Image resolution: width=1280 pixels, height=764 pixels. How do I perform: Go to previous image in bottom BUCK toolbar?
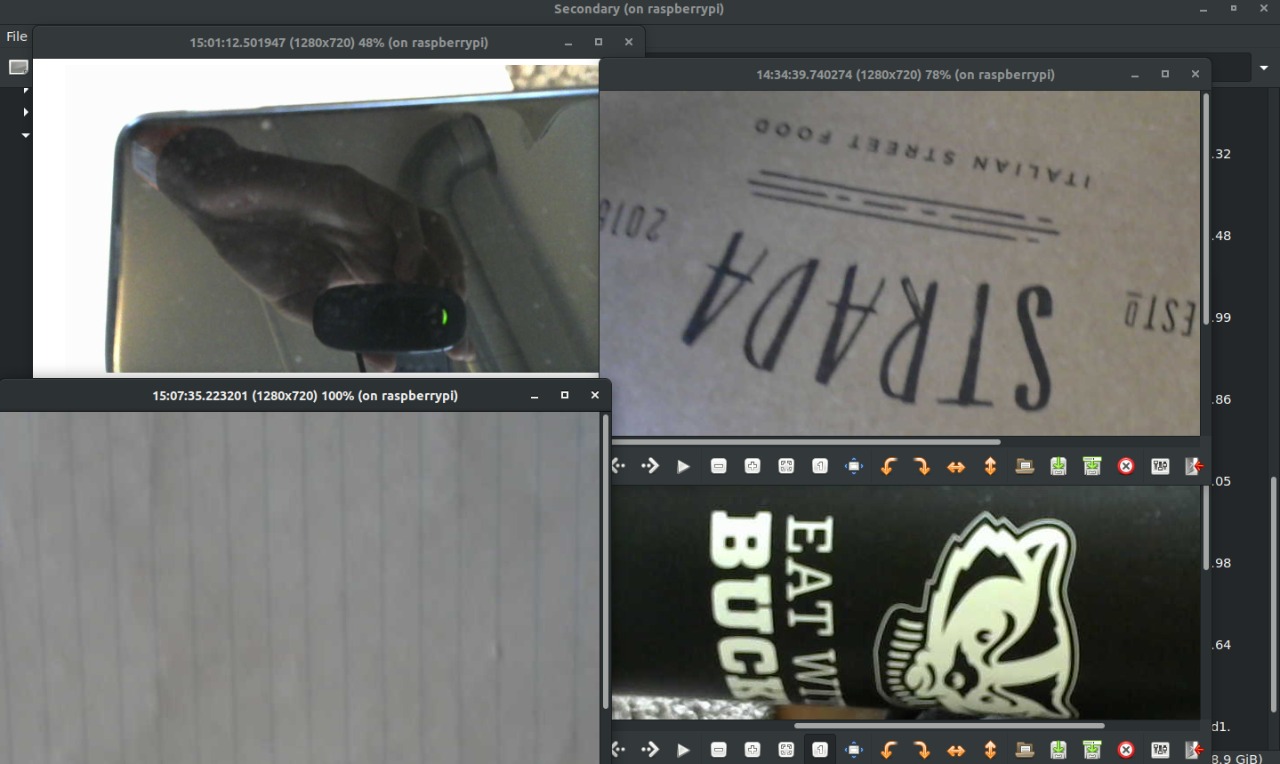coord(618,749)
